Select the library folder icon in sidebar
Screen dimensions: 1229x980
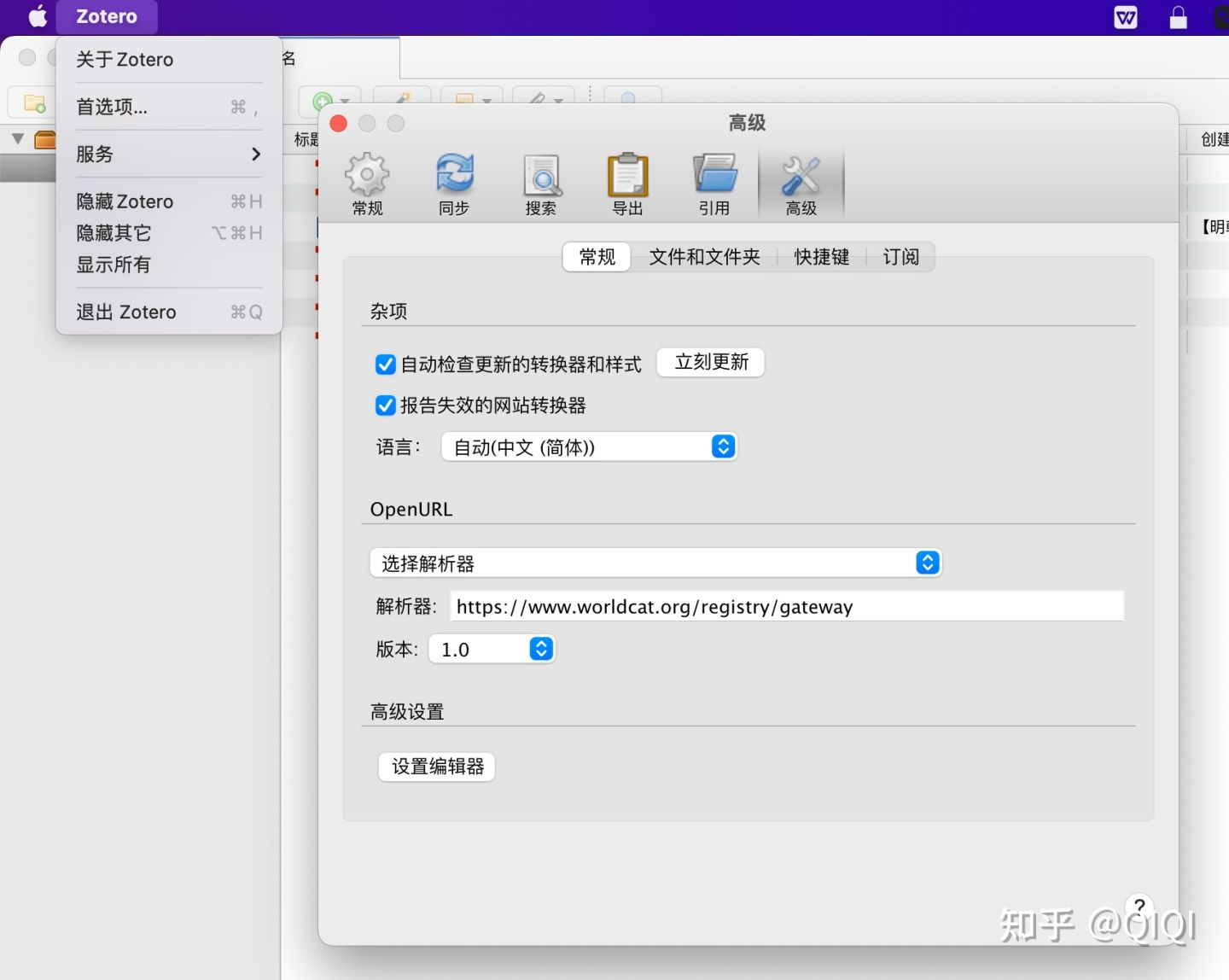(45, 139)
